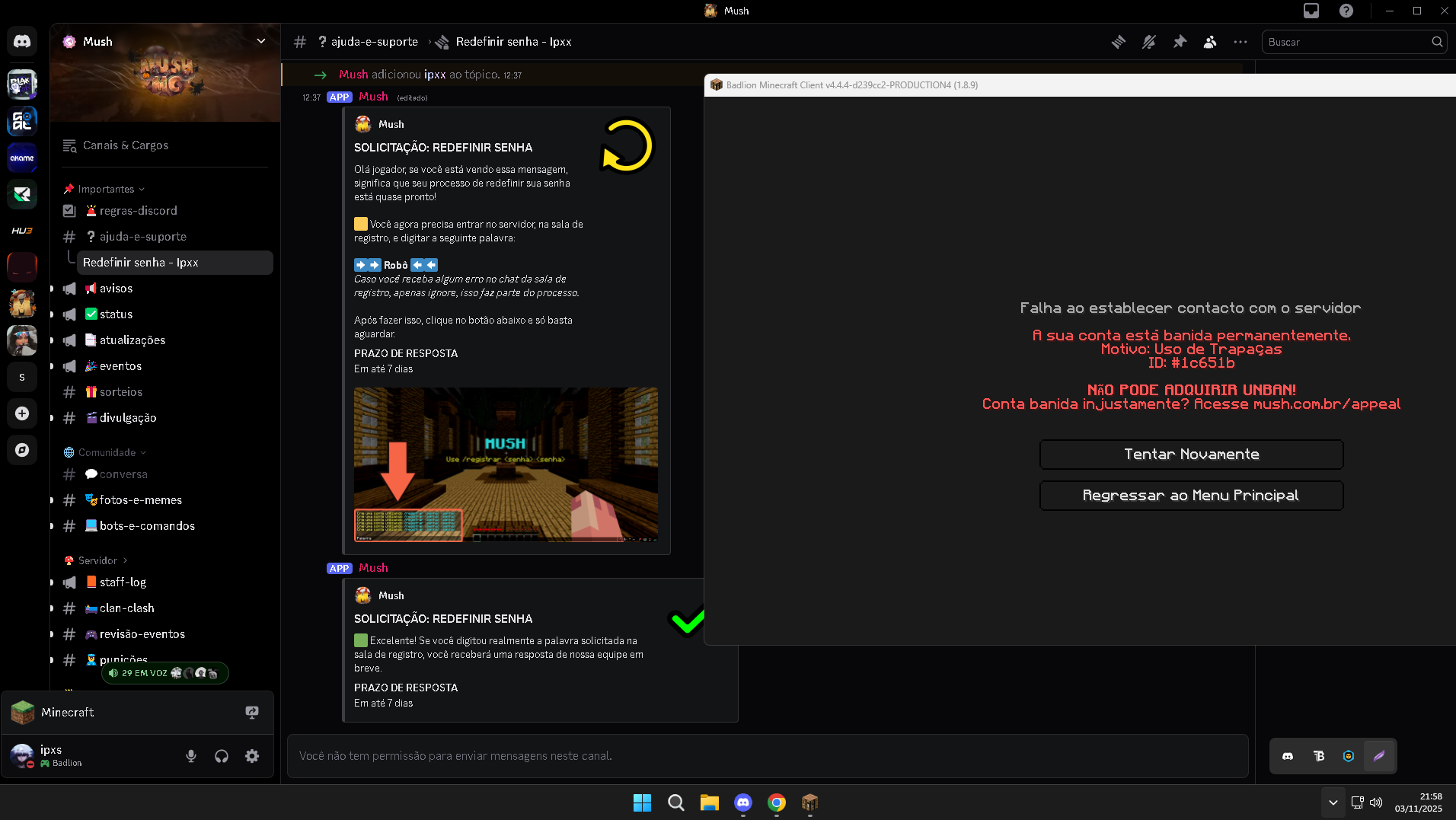
Task: Open the eventos channel
Action: (164, 366)
